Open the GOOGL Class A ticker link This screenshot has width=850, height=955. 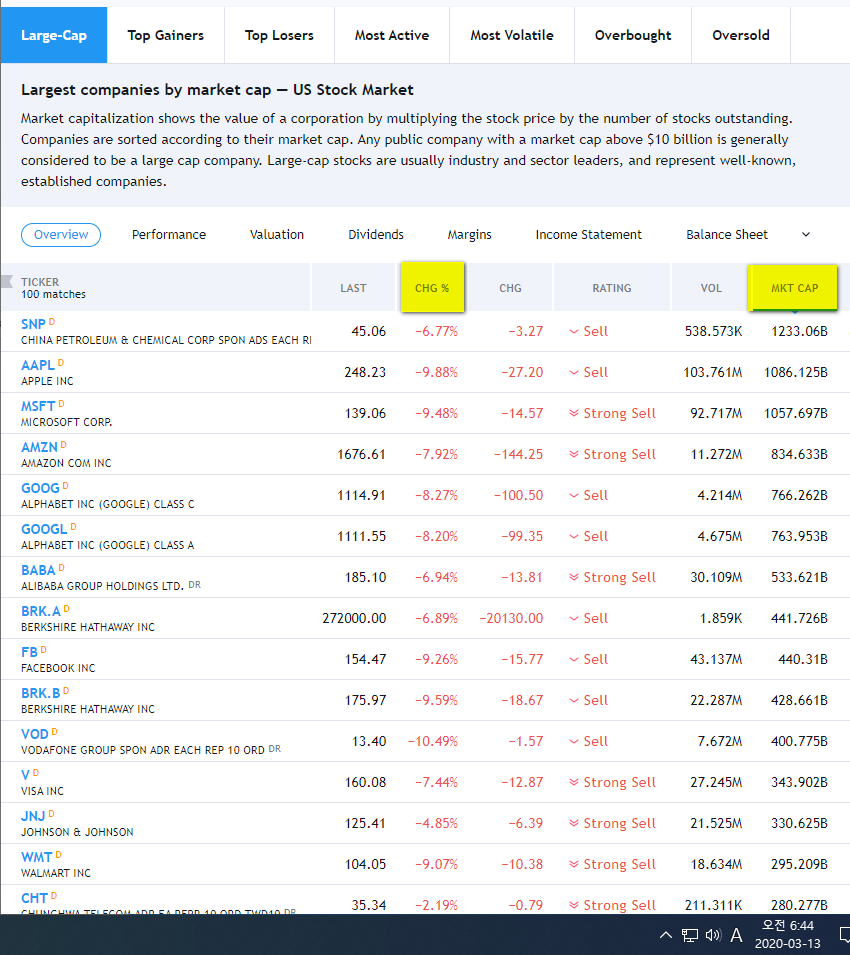44,529
